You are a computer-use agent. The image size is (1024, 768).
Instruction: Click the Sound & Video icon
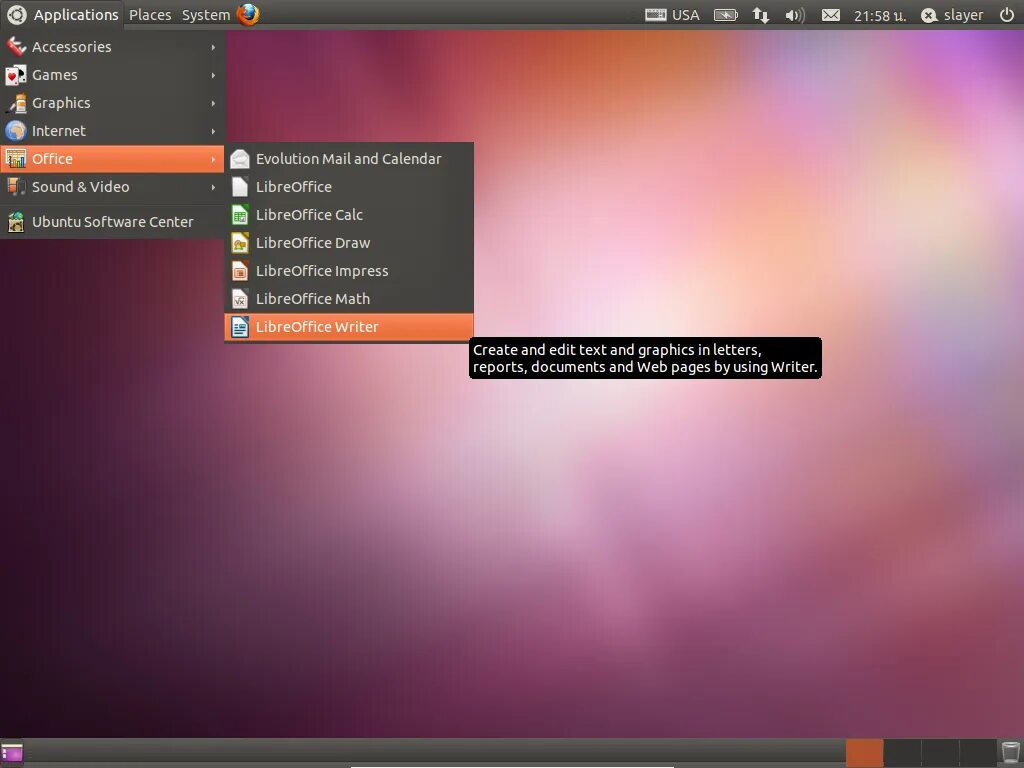[x=16, y=187]
